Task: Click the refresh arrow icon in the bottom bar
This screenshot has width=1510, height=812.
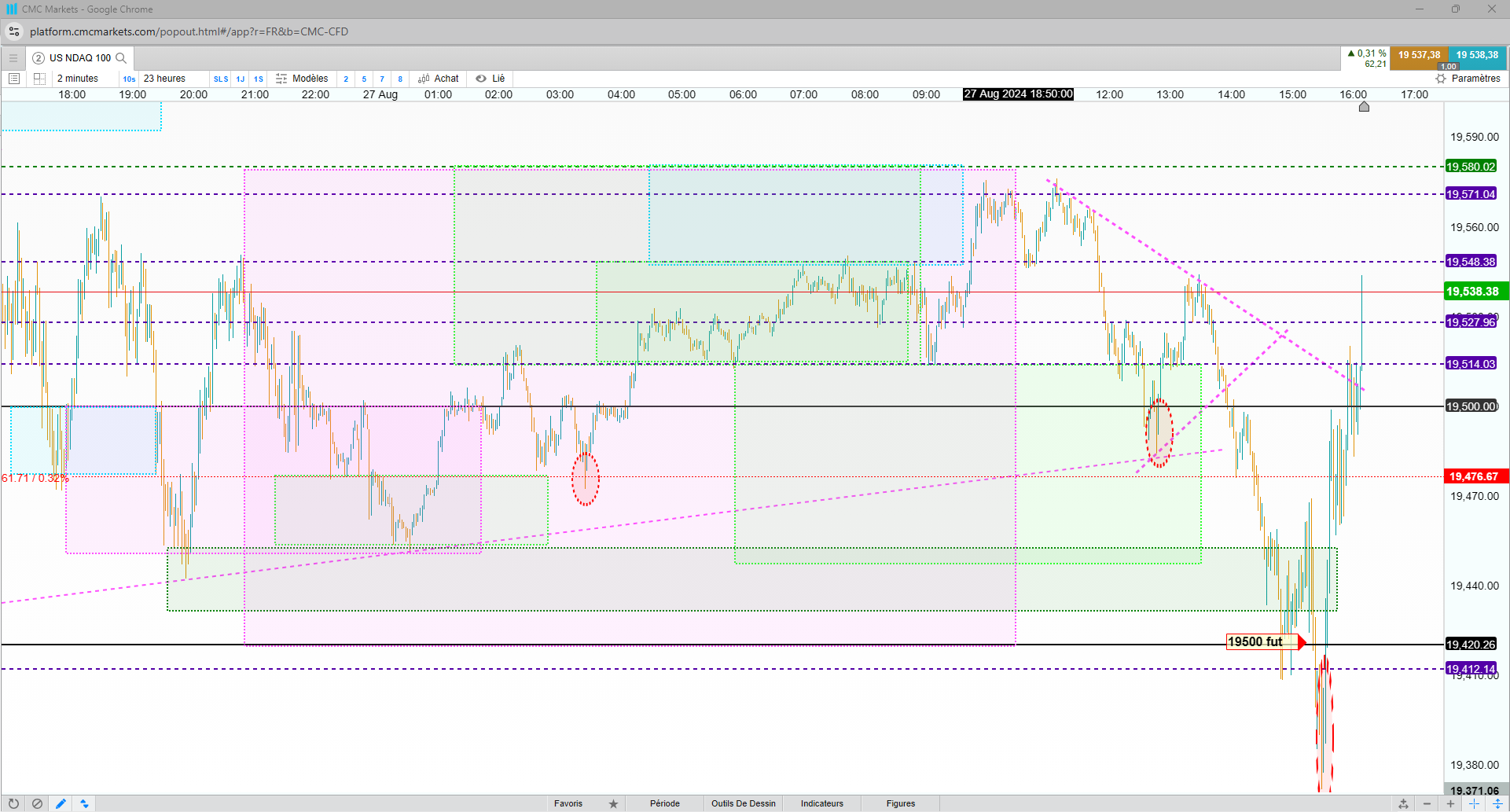Action: tap(13, 803)
